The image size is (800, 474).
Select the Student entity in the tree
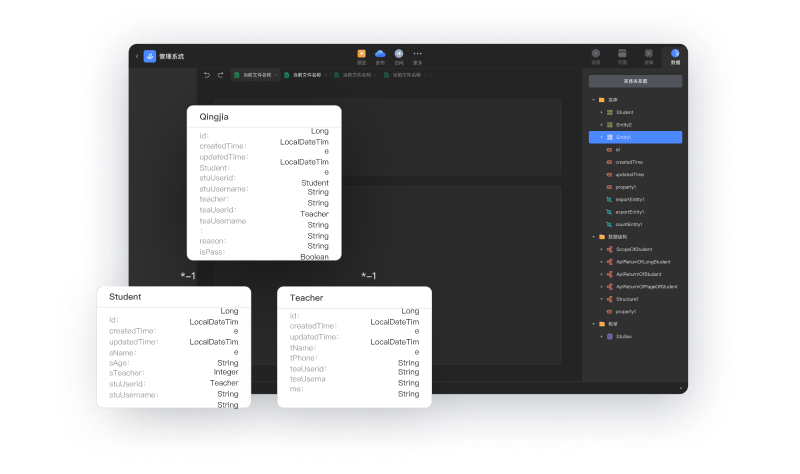point(624,112)
